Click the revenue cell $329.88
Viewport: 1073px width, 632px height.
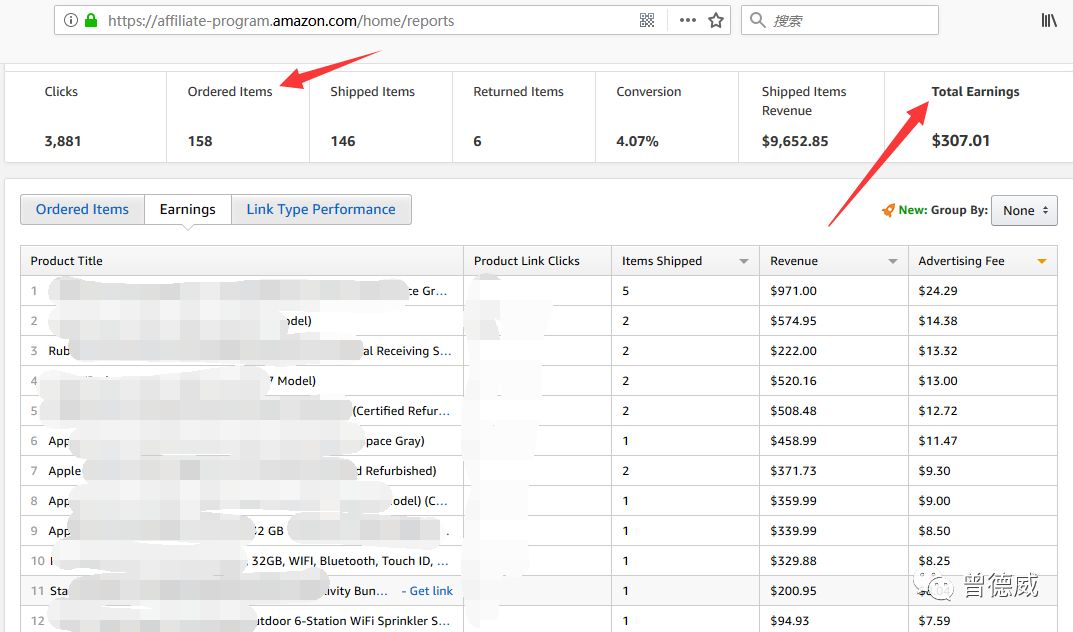(x=793, y=562)
